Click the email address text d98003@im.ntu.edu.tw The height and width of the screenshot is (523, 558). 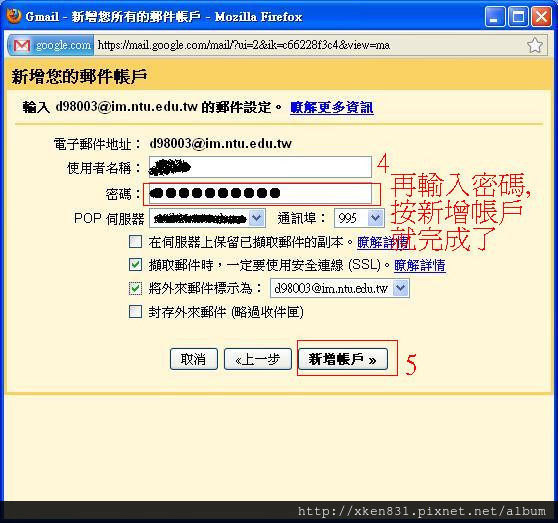tap(221, 143)
